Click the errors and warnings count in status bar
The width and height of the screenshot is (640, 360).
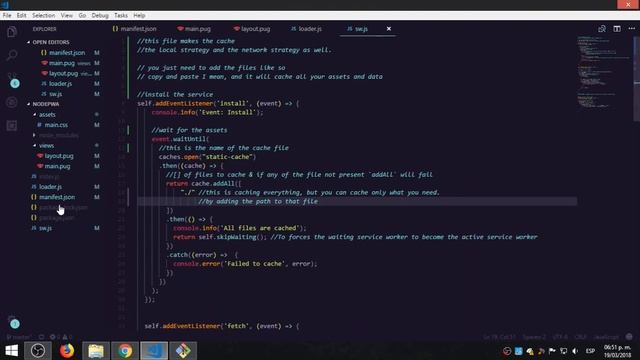coord(61,337)
